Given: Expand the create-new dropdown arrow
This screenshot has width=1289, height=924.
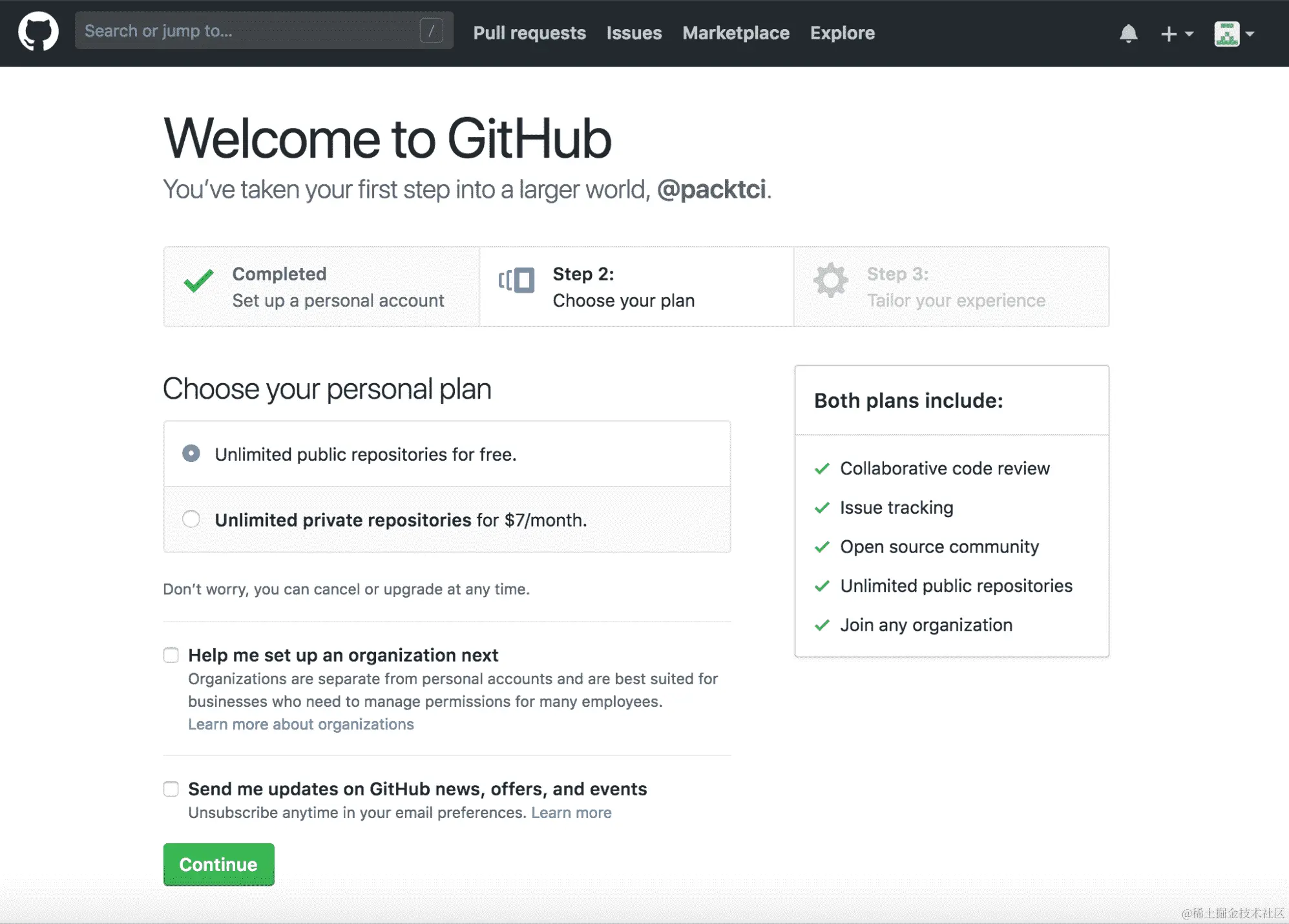Looking at the screenshot, I should point(1189,34).
